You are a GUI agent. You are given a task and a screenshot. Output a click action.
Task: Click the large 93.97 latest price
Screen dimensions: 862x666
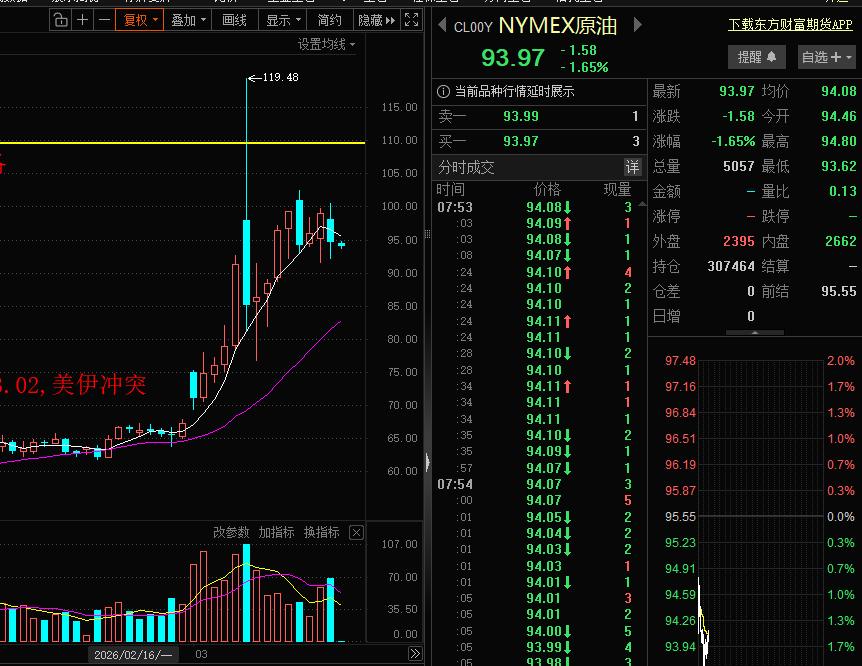[513, 57]
